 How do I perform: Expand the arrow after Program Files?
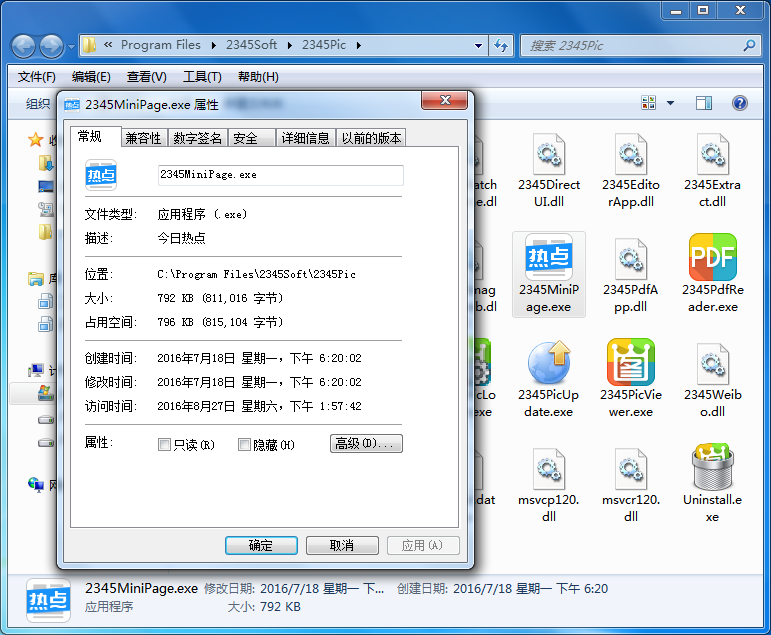click(x=213, y=46)
